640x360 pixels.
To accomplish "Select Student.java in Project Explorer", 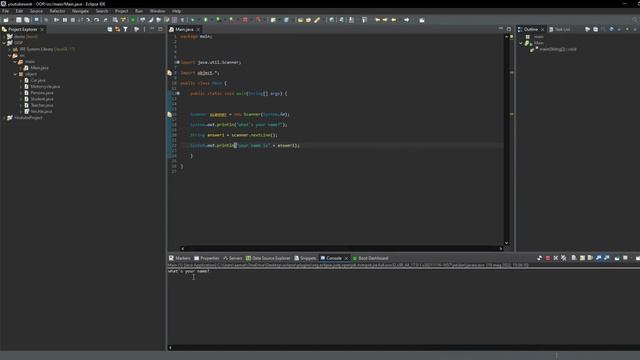I will coord(42,99).
